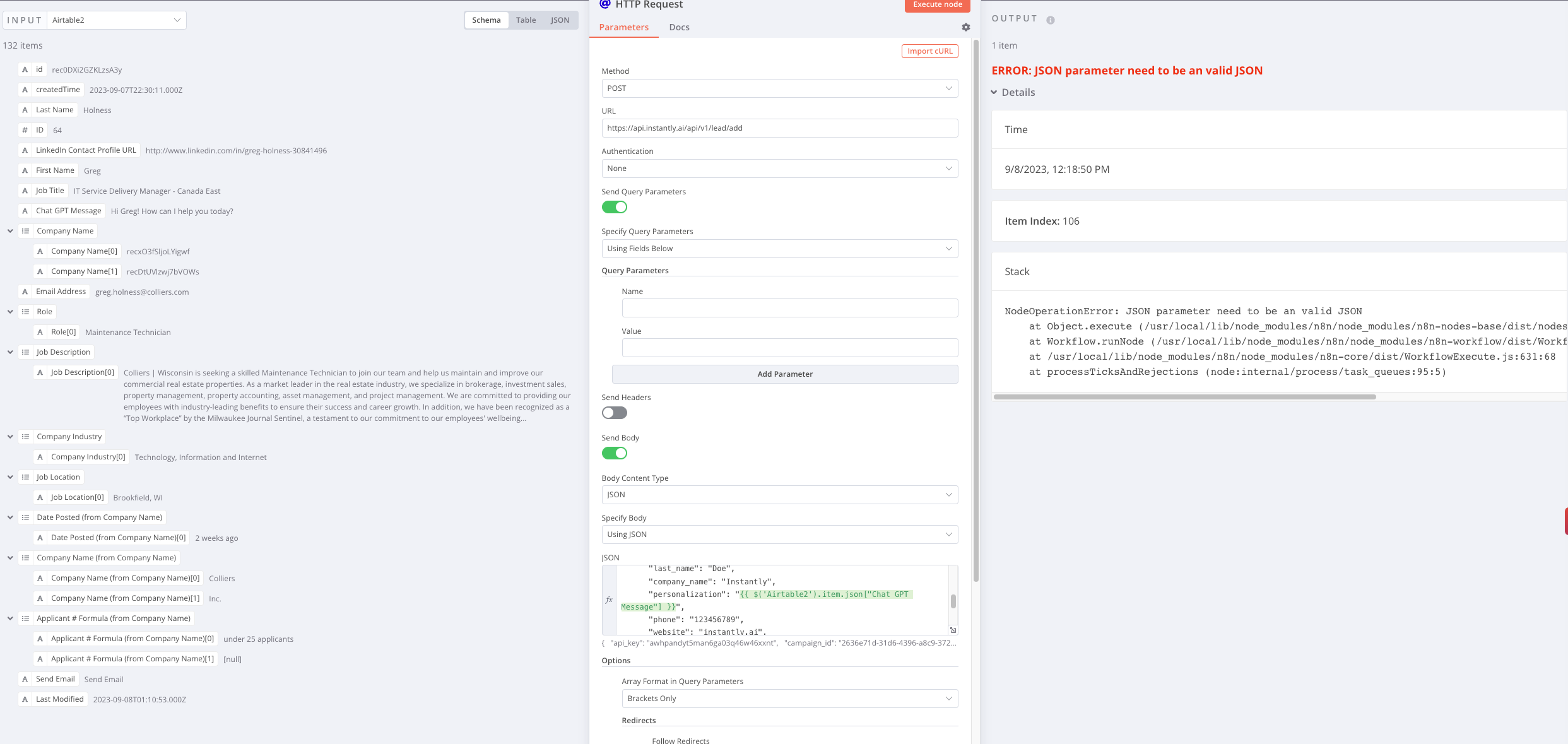Click the list icon beside Job Description
The width and height of the screenshot is (1568, 744).
pos(25,352)
